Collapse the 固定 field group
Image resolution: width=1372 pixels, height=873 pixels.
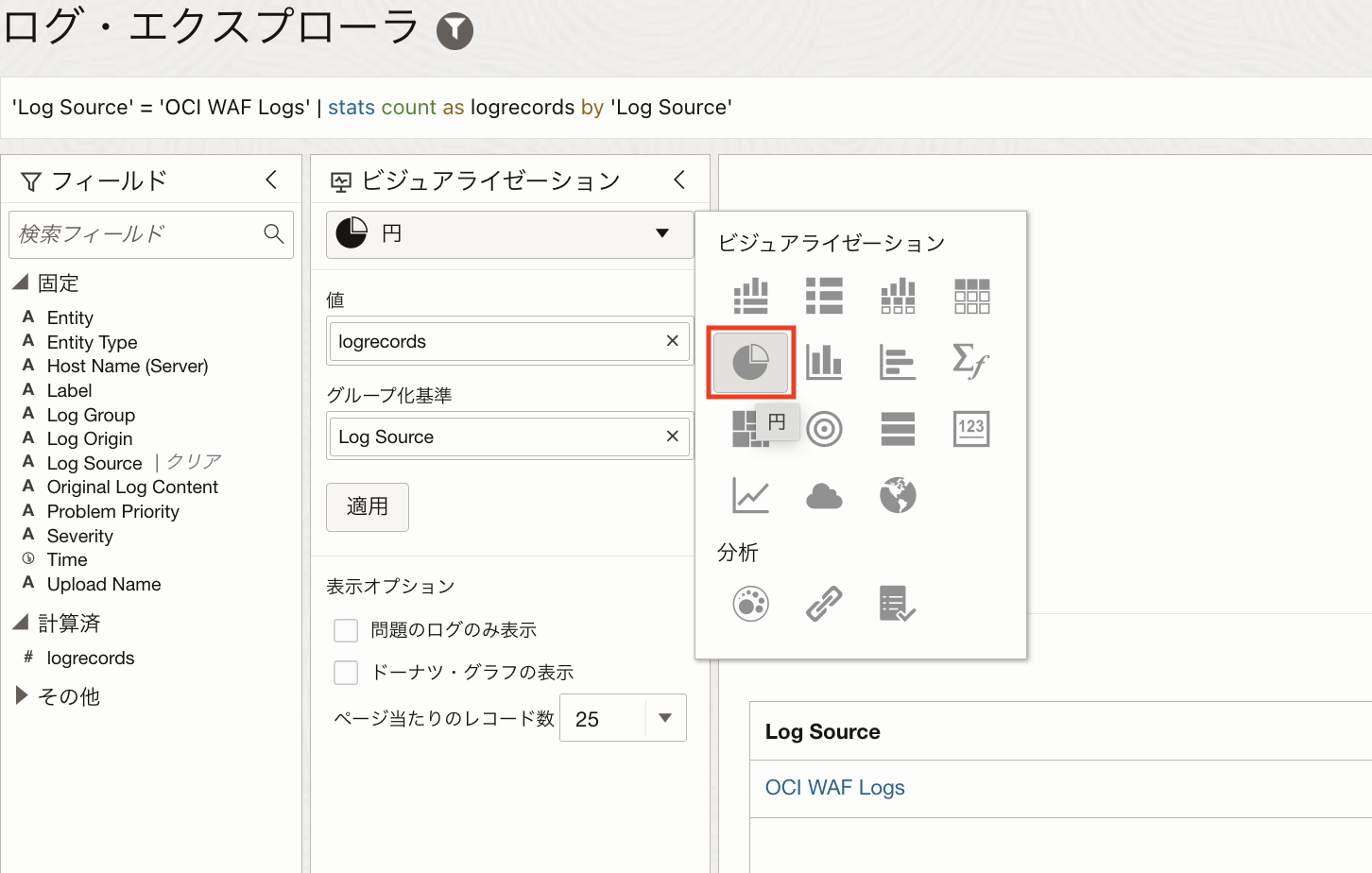21,282
